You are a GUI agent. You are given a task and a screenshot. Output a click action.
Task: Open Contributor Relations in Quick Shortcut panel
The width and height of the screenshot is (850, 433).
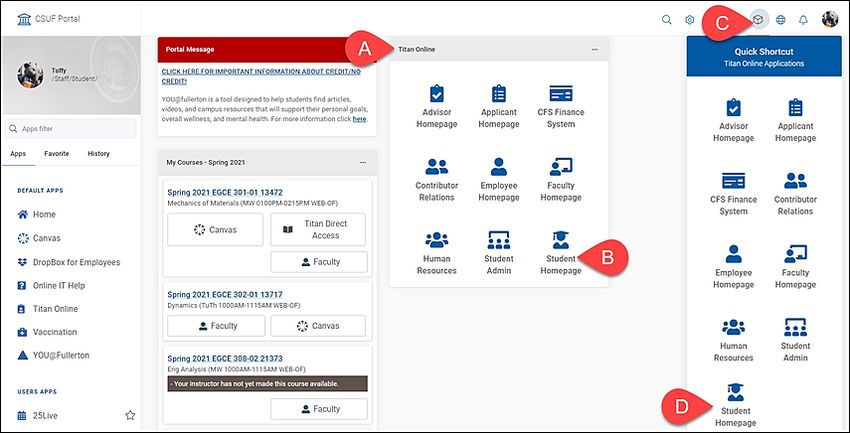click(795, 193)
